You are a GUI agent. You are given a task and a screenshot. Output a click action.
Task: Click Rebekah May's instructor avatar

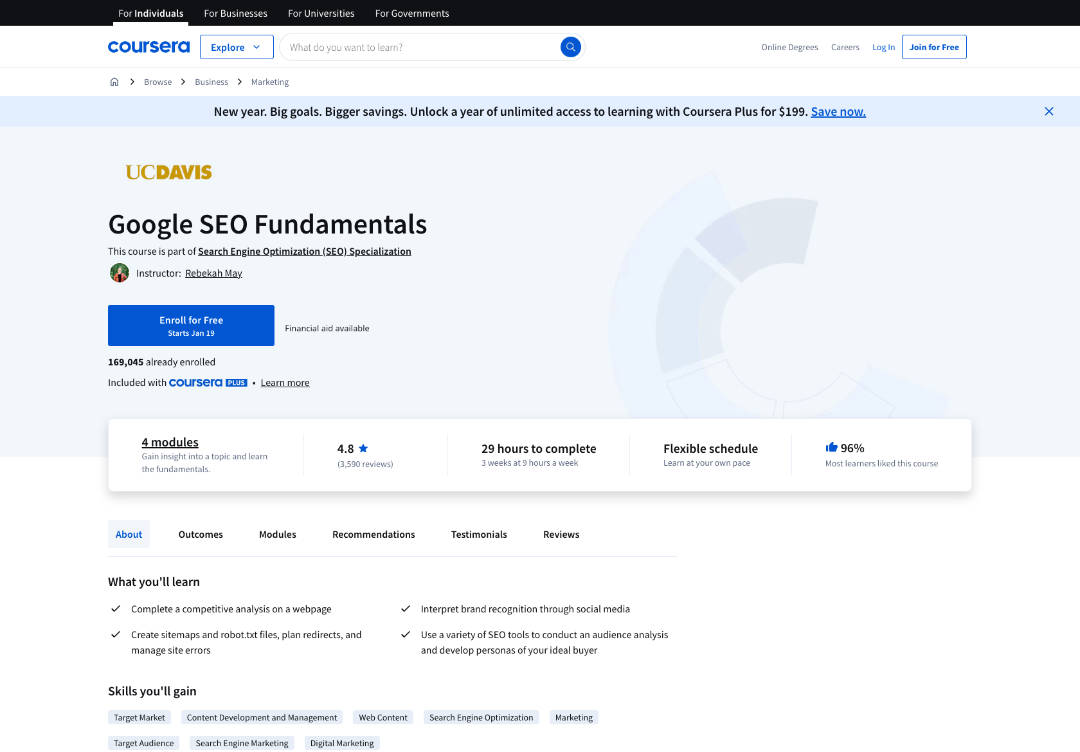tap(119, 272)
